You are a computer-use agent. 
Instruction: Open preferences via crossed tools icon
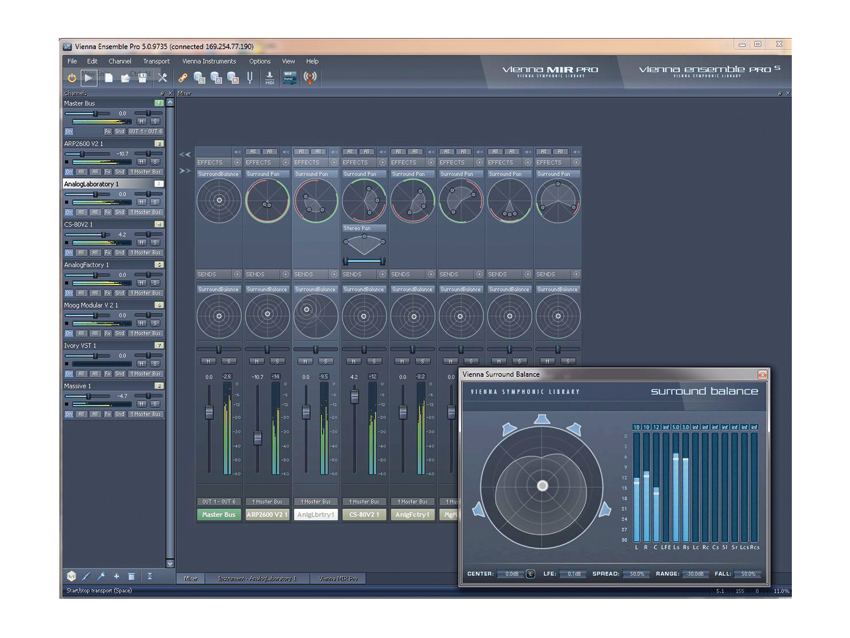pyautogui.click(x=162, y=78)
